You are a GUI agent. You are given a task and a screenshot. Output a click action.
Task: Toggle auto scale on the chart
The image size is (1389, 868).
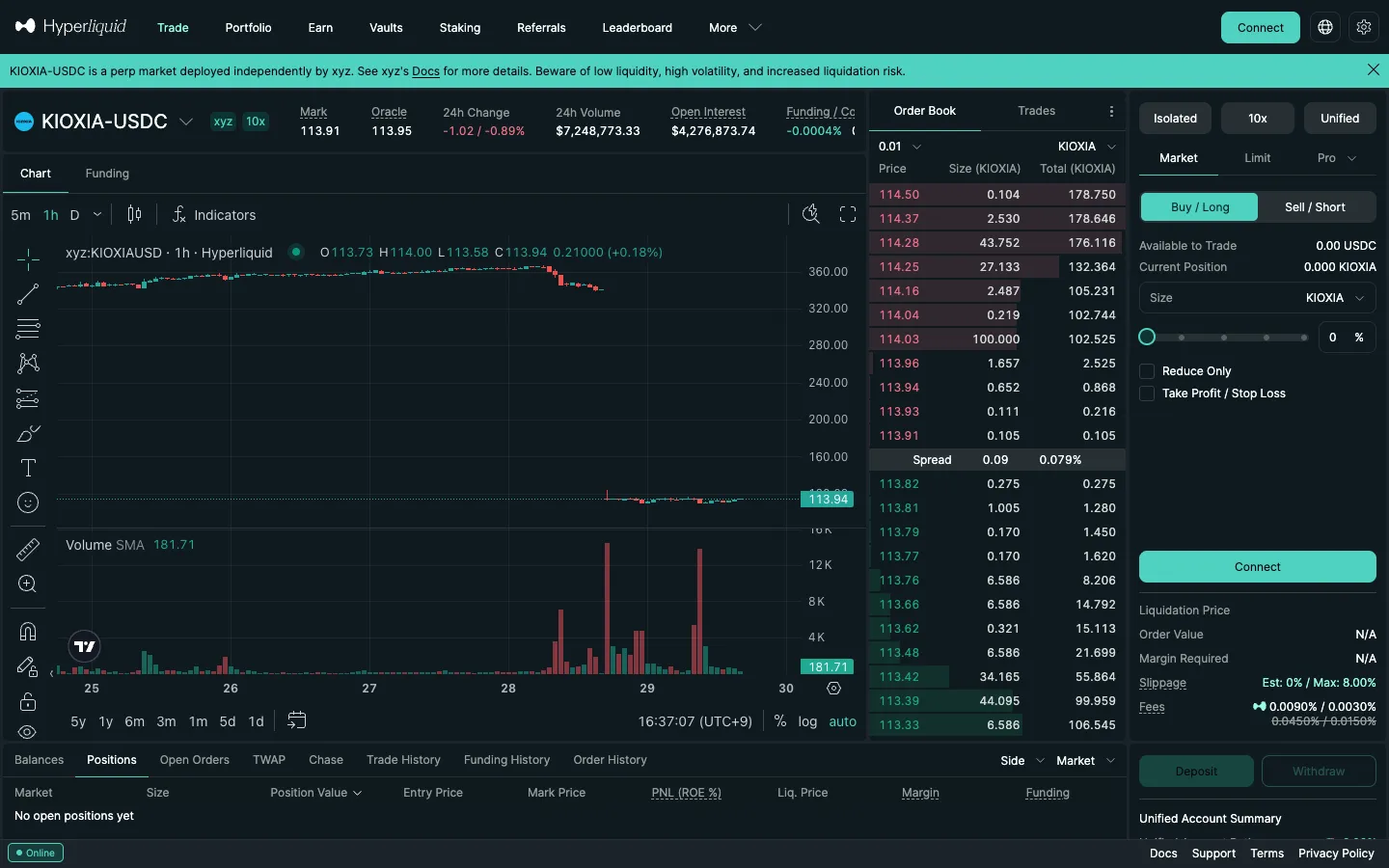842,721
